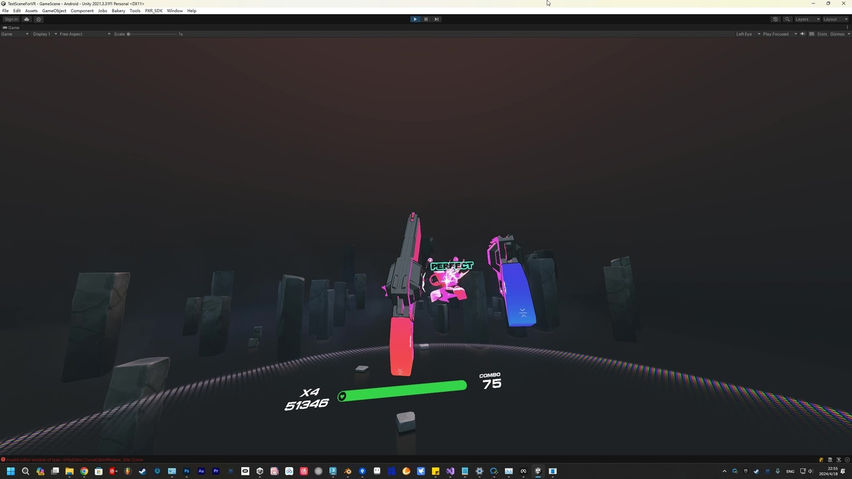The image size is (852, 479).
Task: Open the Windows notification bell
Action: coord(844,471)
